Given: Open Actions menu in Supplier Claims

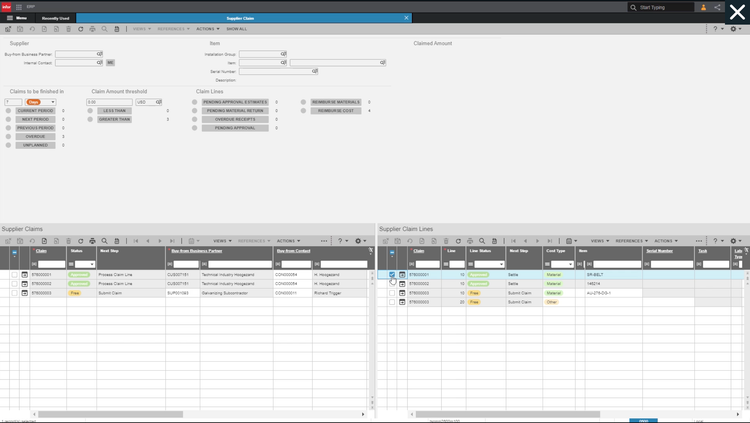Looking at the screenshot, I should tap(288, 241).
